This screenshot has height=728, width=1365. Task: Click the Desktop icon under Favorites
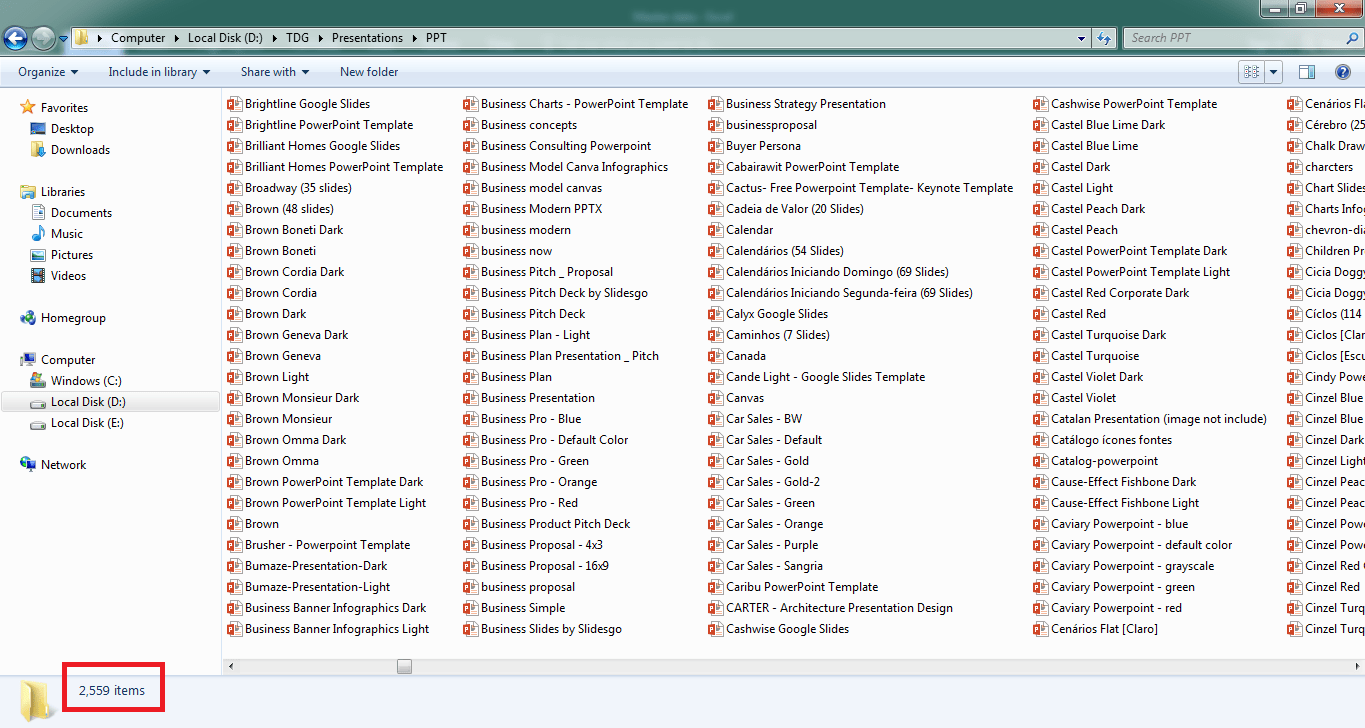(x=38, y=129)
